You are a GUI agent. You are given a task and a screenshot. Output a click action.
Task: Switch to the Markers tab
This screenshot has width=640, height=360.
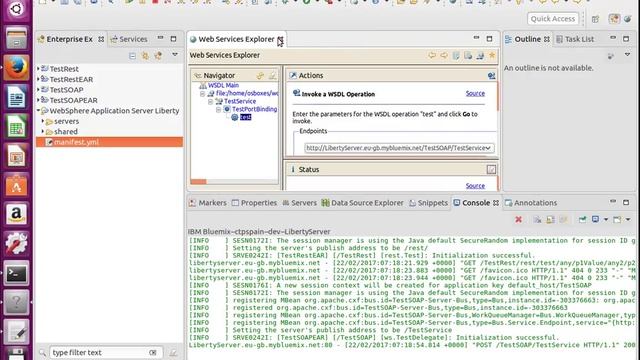(x=208, y=203)
